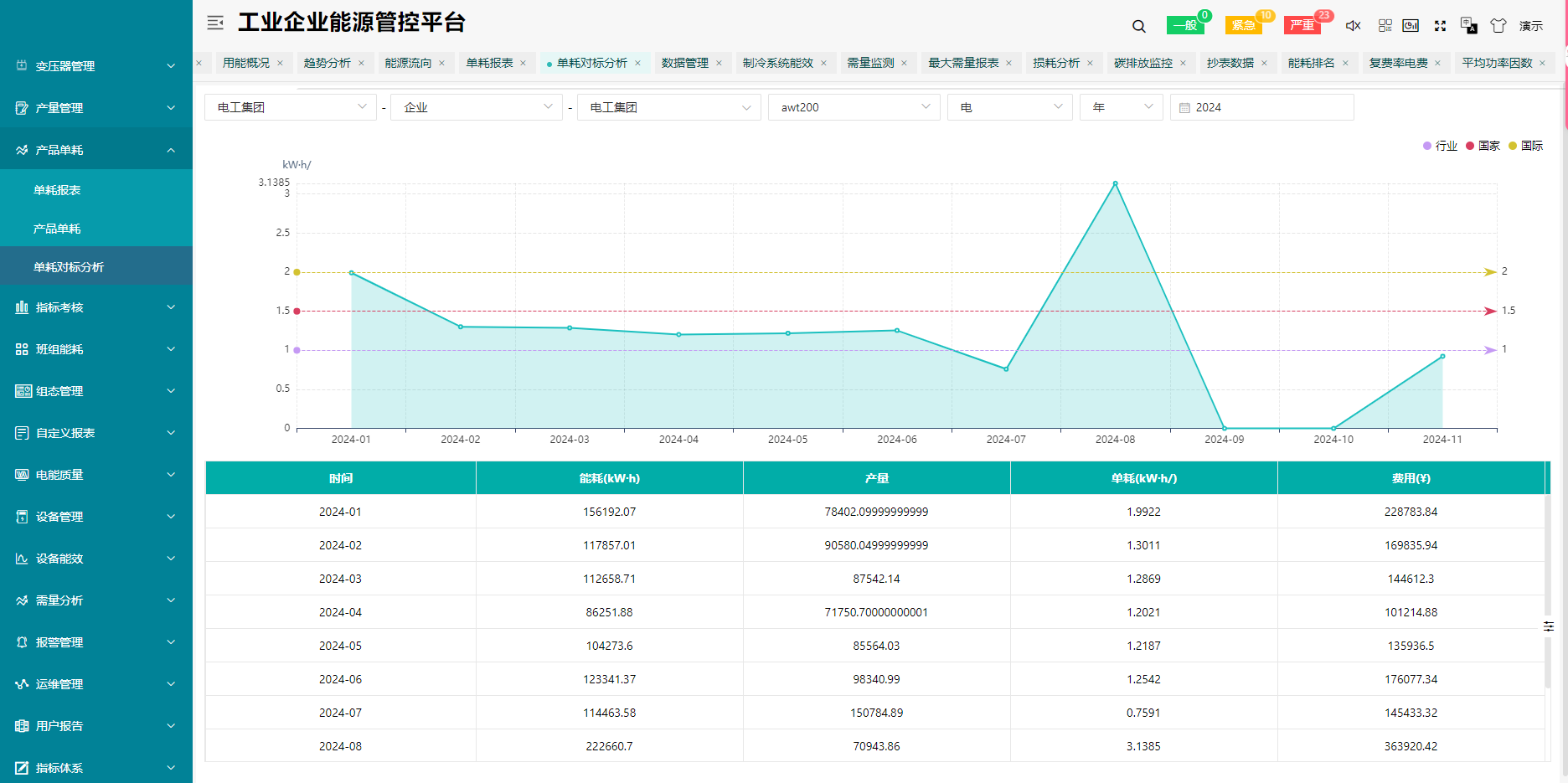Open the first 电工集团 dropdown
Screen dimensions: 1568x783
[x=291, y=107]
